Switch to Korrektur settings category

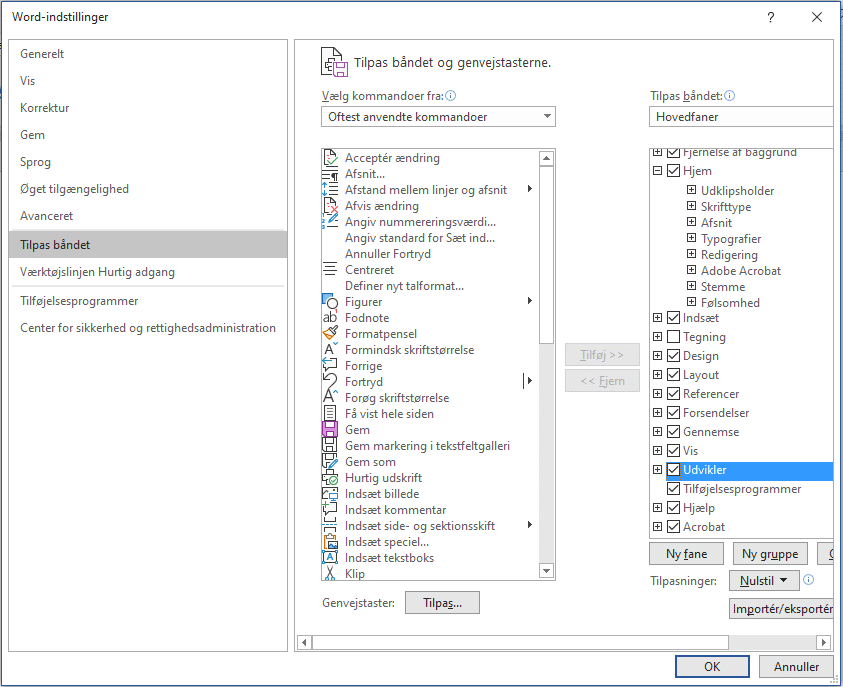click(x=45, y=108)
